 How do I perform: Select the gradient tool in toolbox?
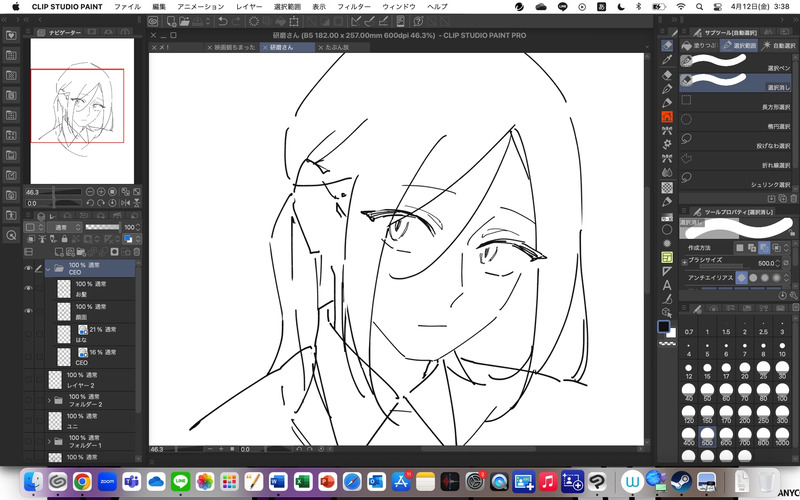[667, 218]
